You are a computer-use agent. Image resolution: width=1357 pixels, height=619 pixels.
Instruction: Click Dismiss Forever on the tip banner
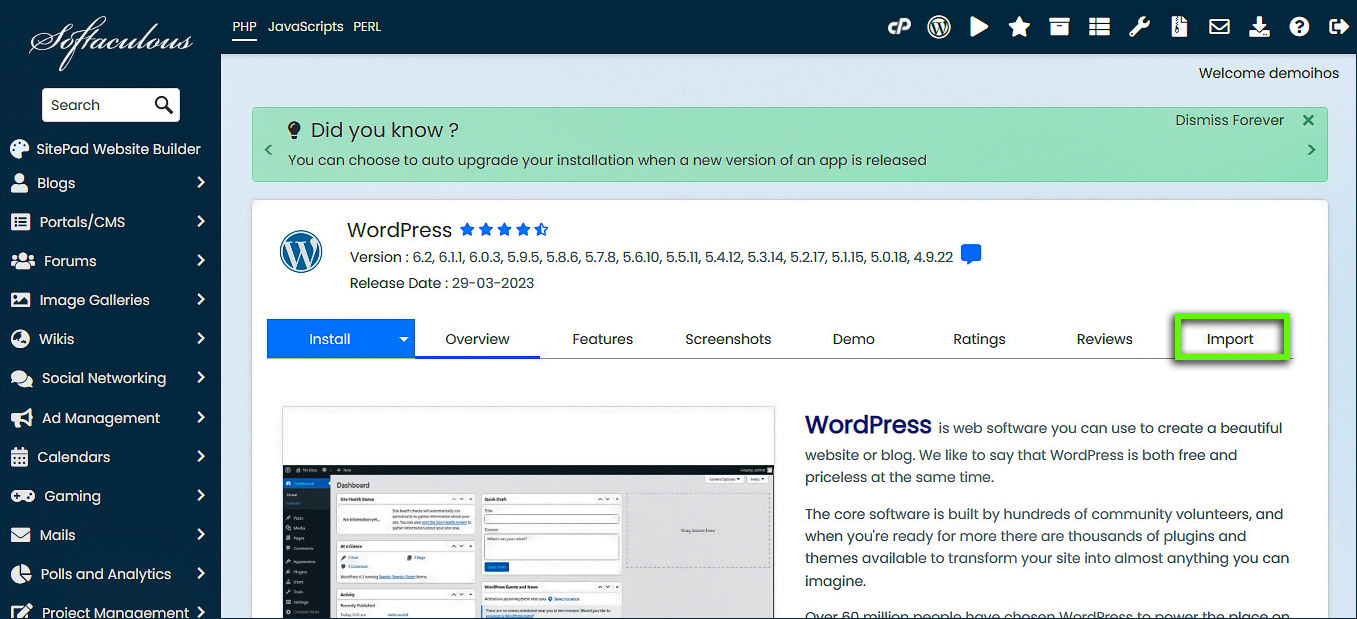[x=1229, y=120]
